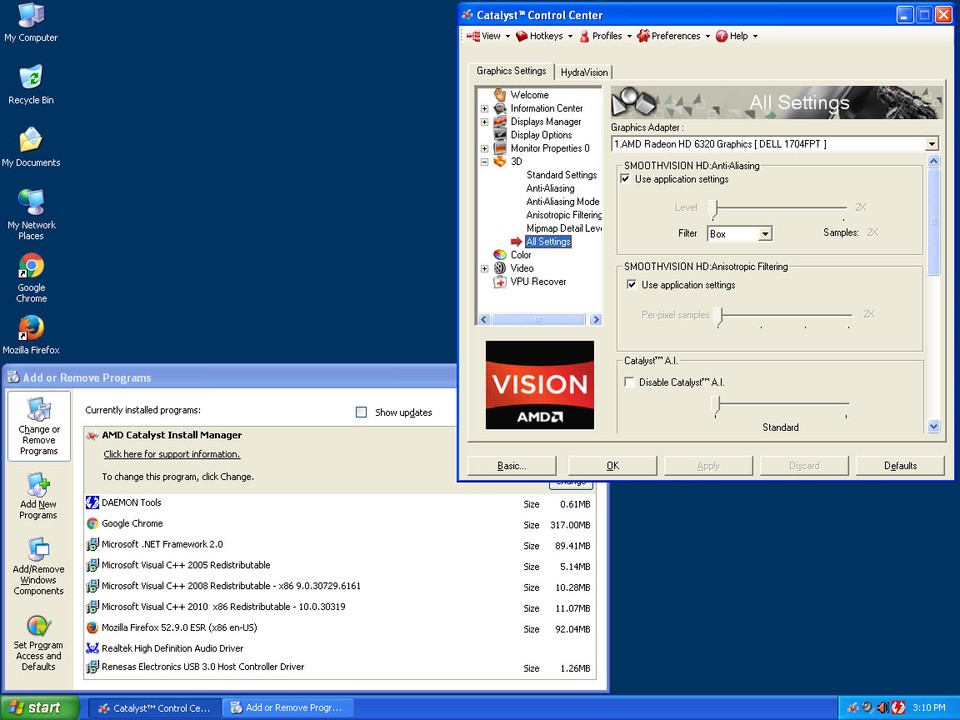Click the Defaults button
The height and width of the screenshot is (720, 960).
pyautogui.click(x=900, y=466)
